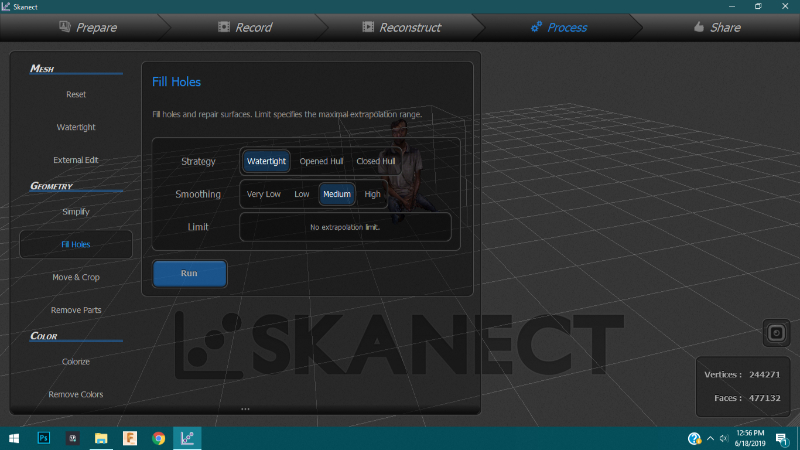Image resolution: width=800 pixels, height=450 pixels.
Task: Open the Prepare tab
Action: [88, 28]
